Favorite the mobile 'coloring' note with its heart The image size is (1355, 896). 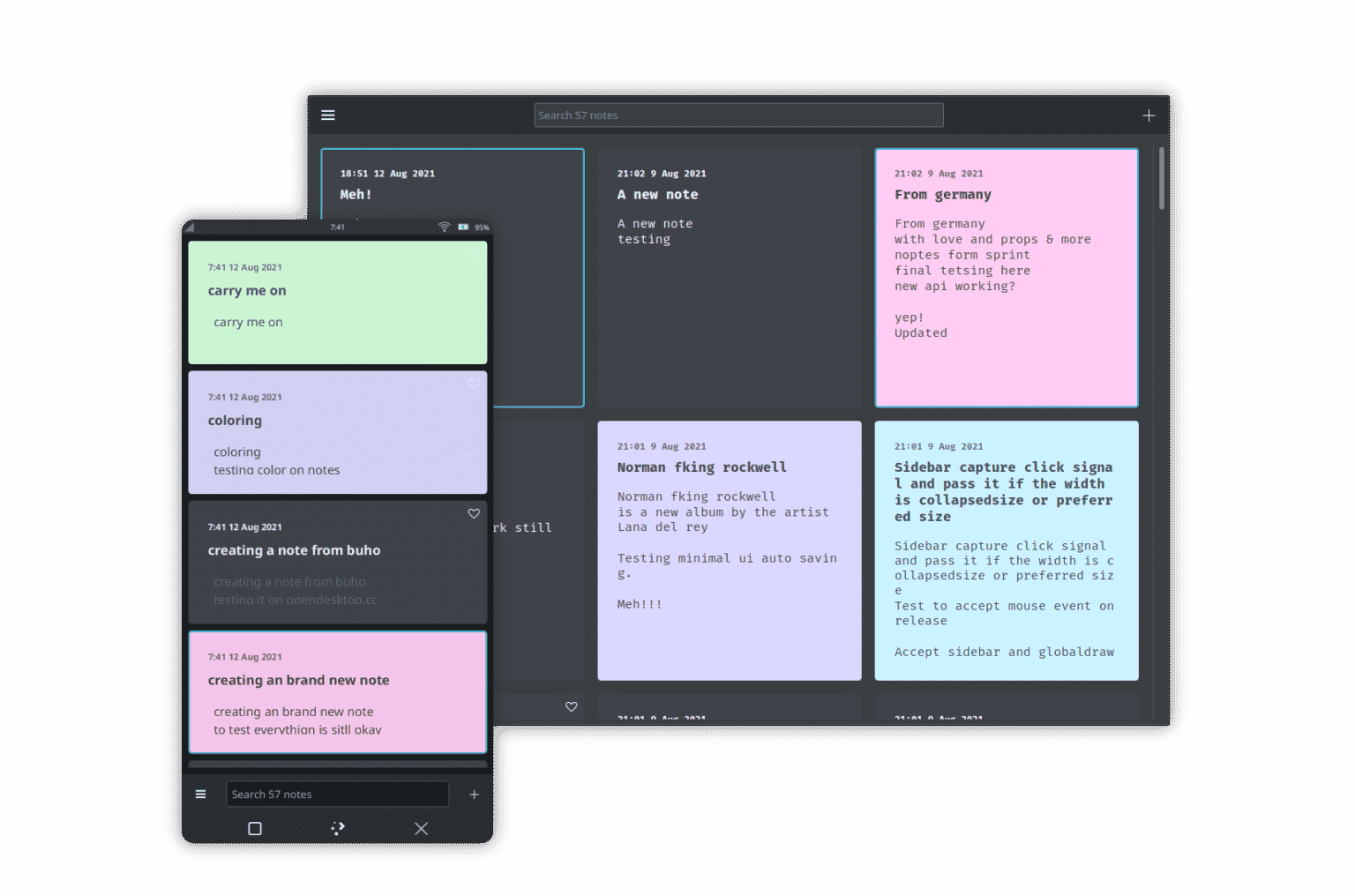click(x=474, y=384)
